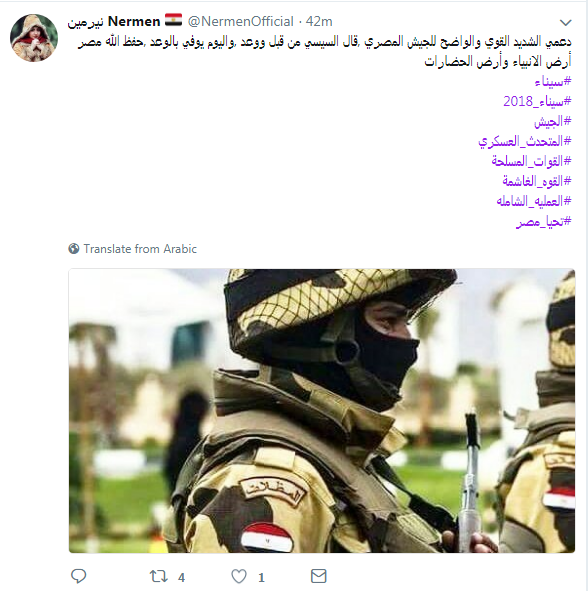The width and height of the screenshot is (588, 591).
Task: Click the reply speech bubble icon
Action: coord(79,576)
